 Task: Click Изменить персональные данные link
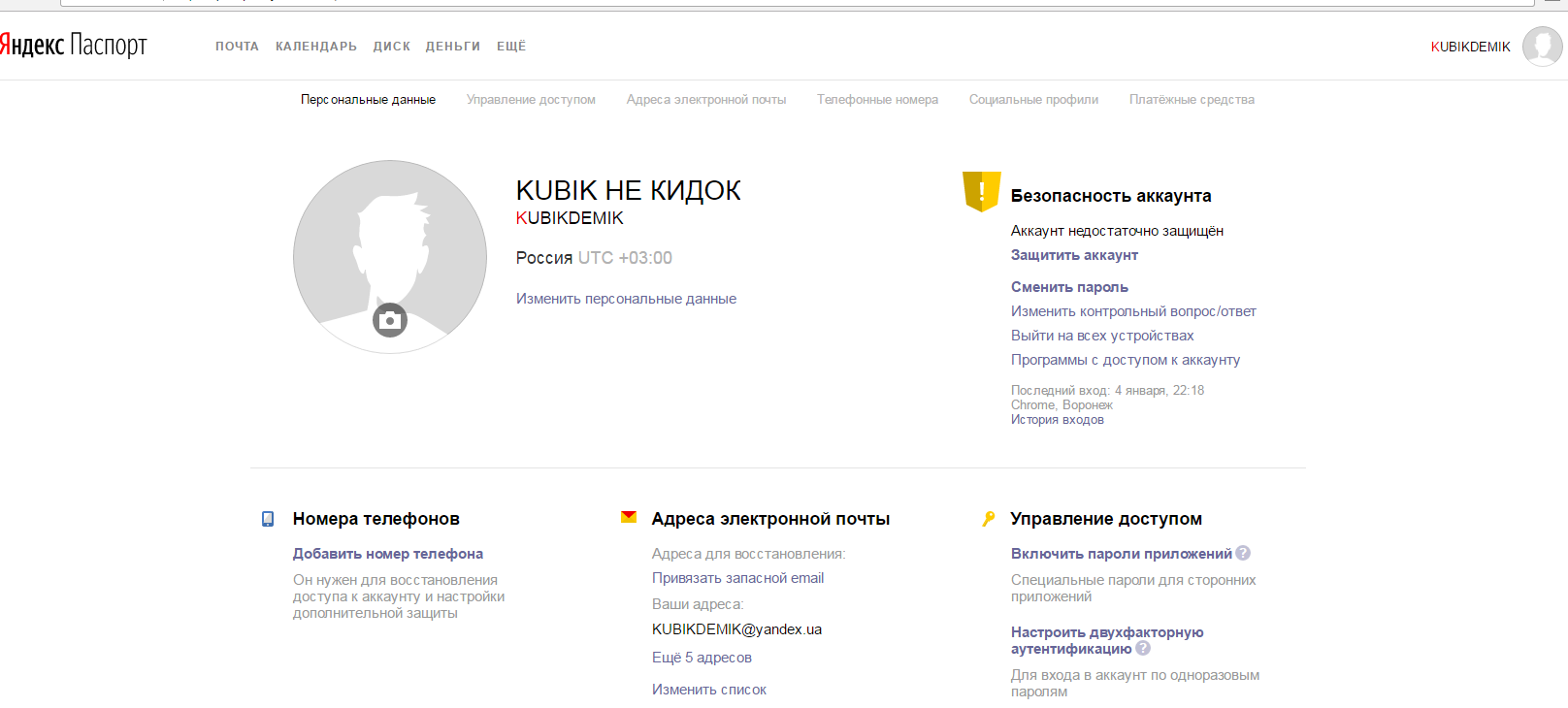tap(627, 299)
